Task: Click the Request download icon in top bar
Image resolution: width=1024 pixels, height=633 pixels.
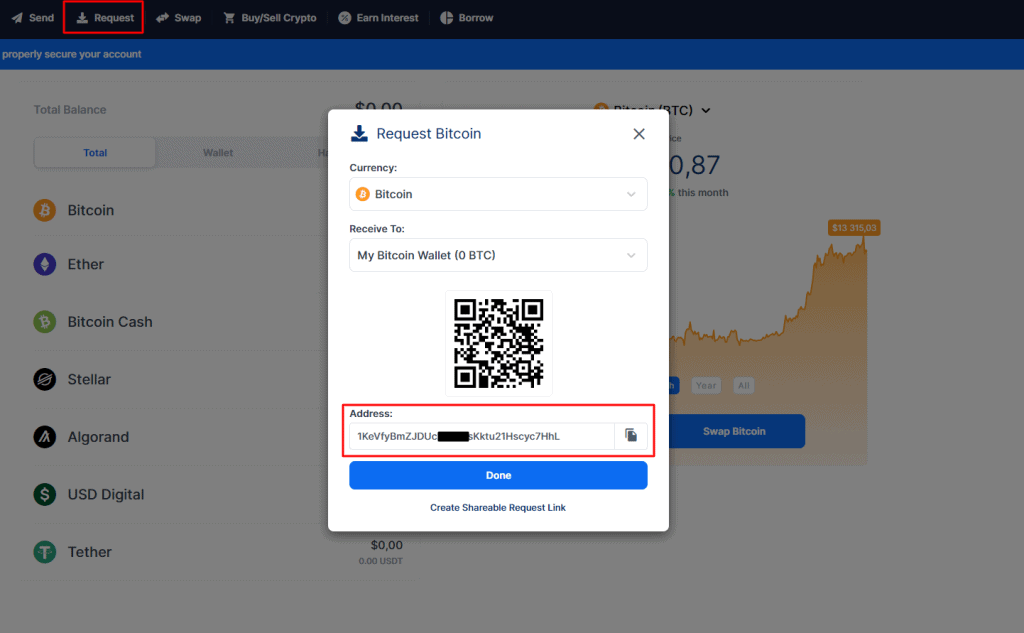Action: pos(82,18)
